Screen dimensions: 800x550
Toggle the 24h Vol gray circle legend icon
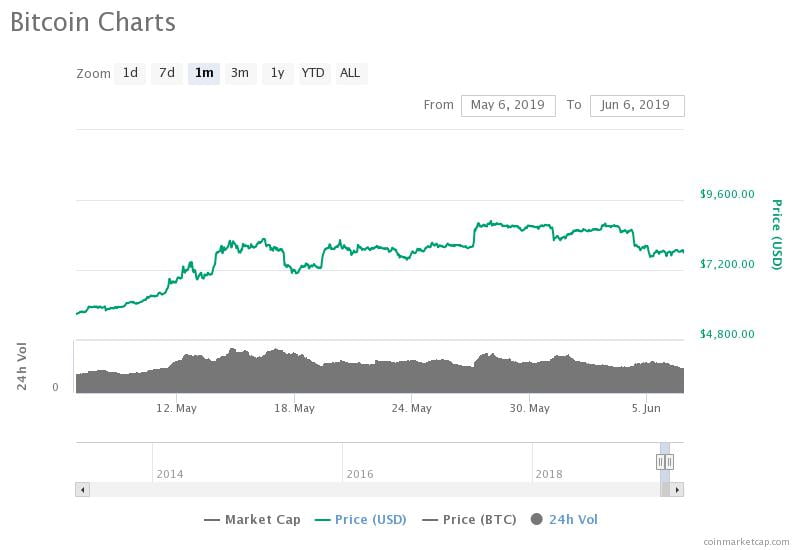click(537, 519)
